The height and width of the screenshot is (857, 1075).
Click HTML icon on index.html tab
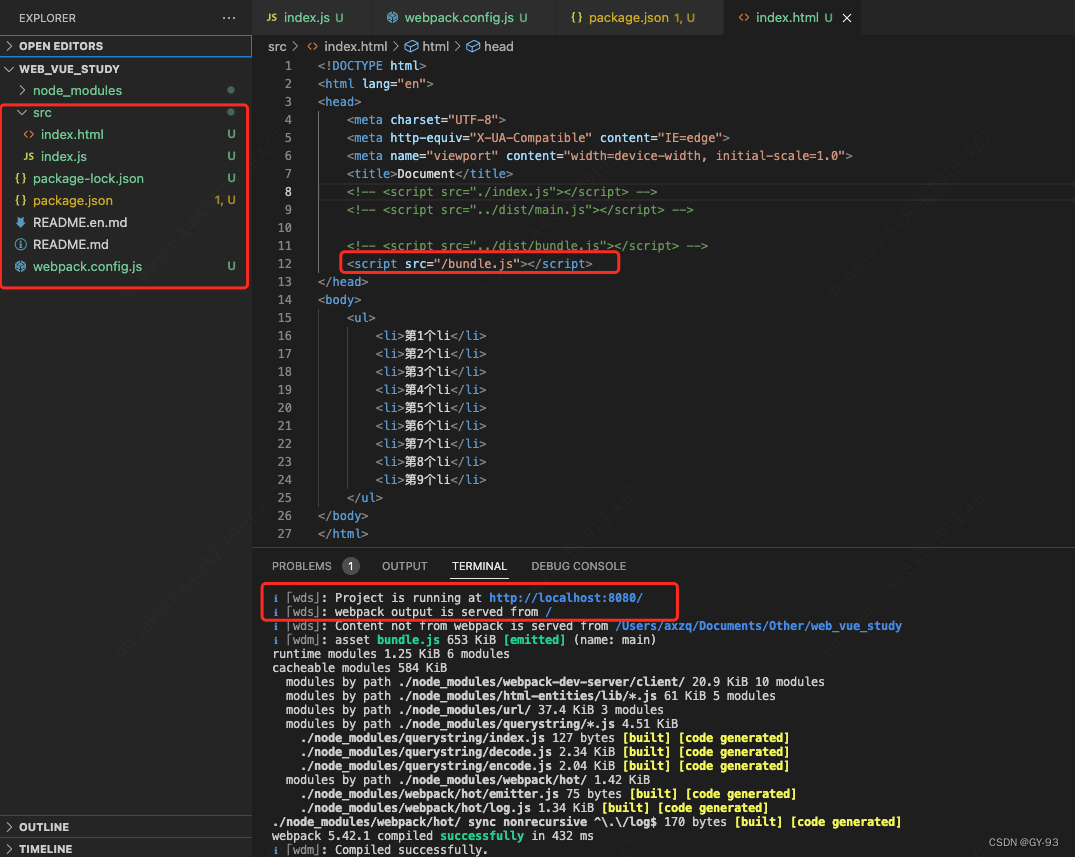tap(744, 18)
